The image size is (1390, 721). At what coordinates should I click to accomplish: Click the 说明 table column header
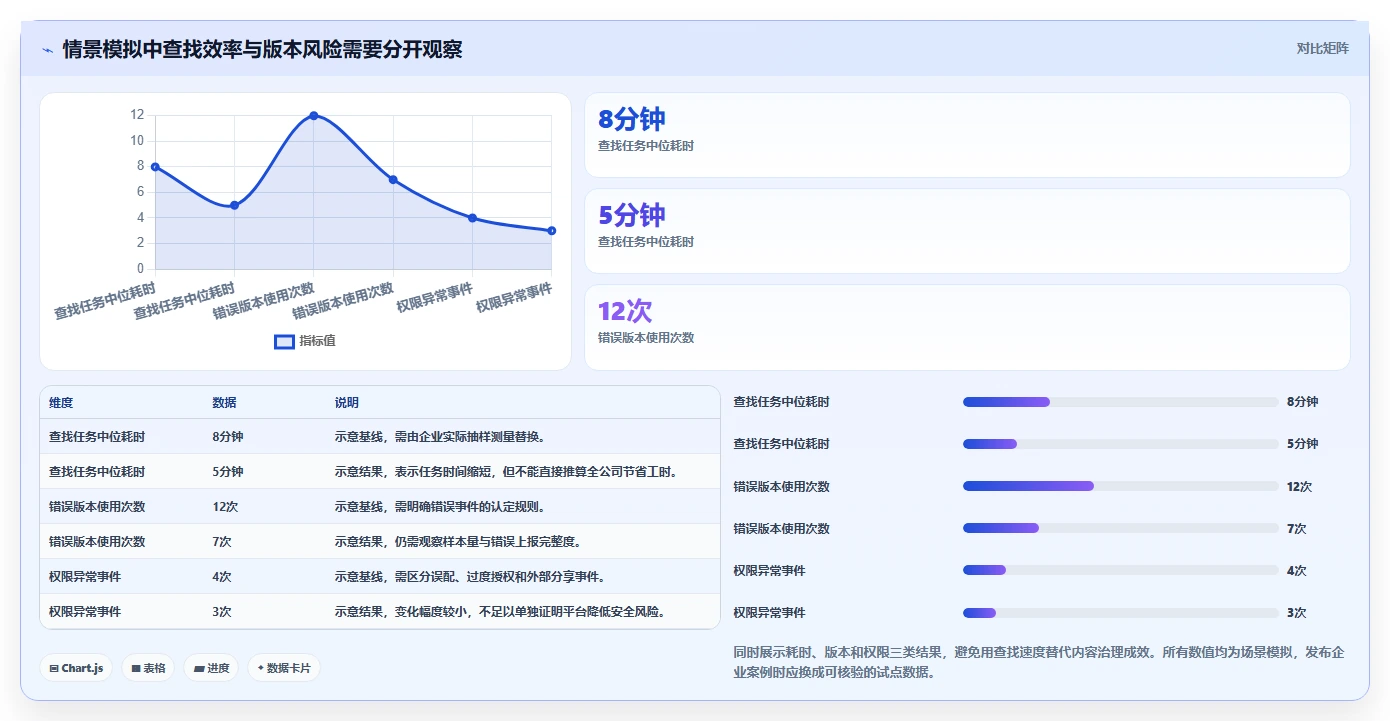(x=346, y=403)
